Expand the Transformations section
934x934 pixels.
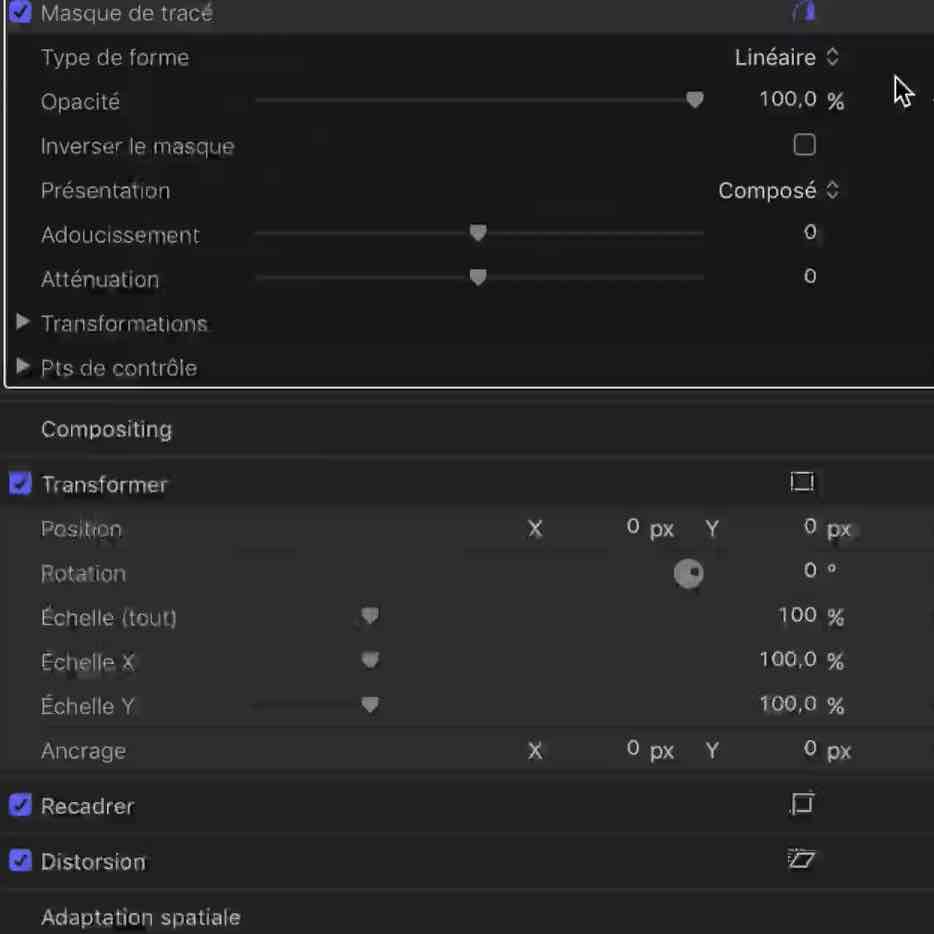point(23,322)
